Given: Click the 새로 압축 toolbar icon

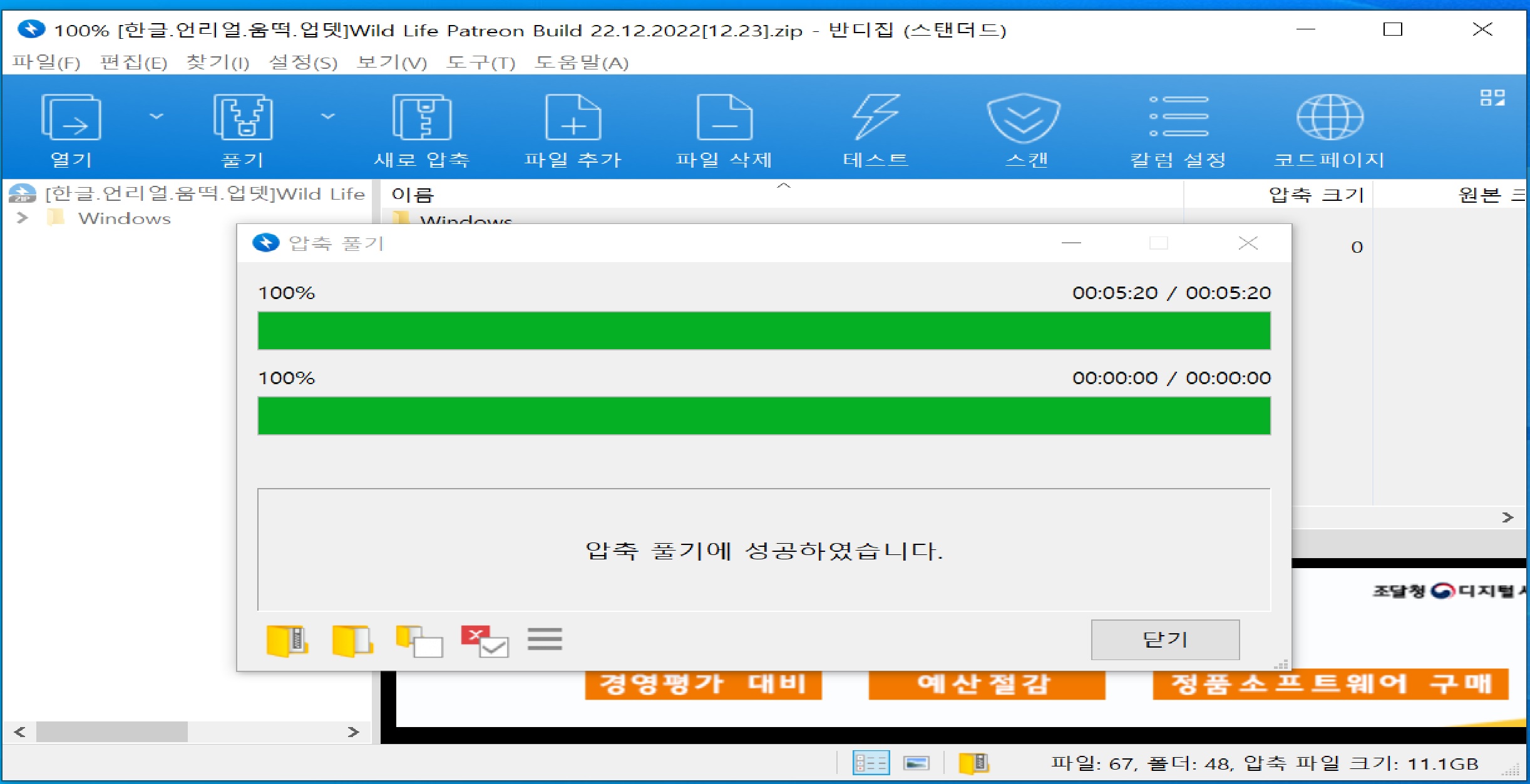Looking at the screenshot, I should pyautogui.click(x=421, y=118).
